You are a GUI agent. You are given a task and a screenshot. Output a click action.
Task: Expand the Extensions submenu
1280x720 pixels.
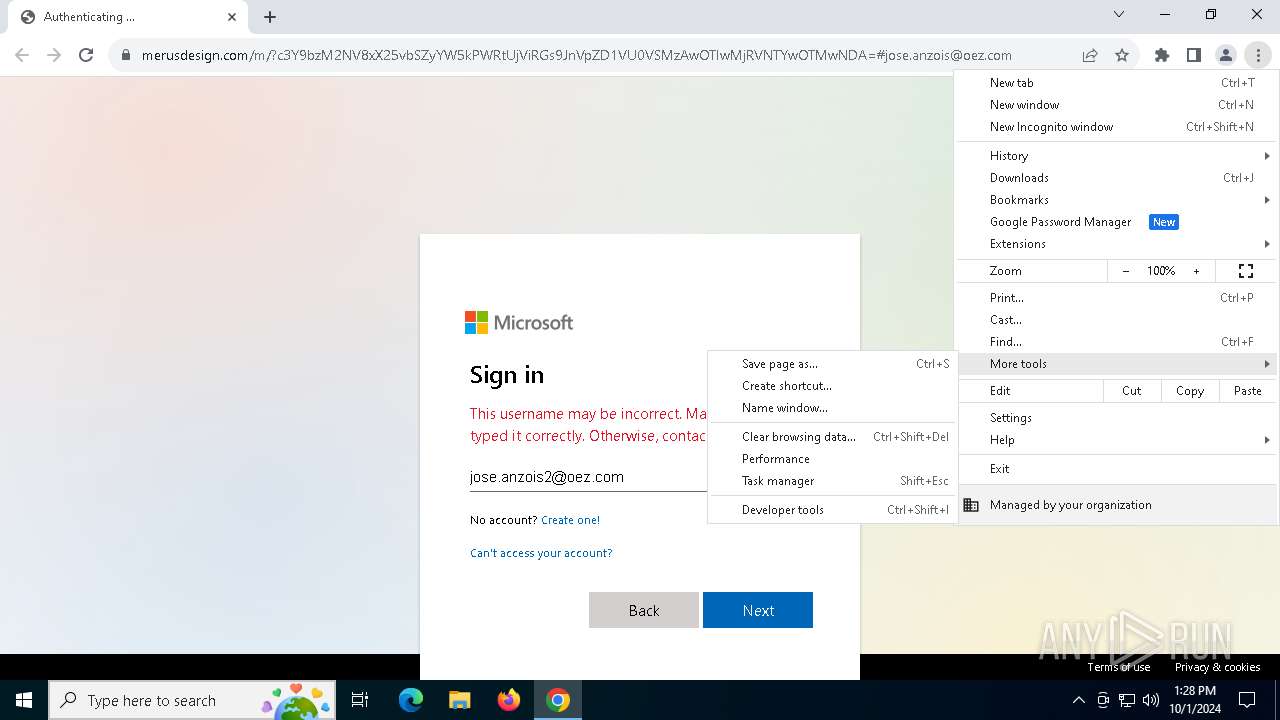(x=1117, y=244)
